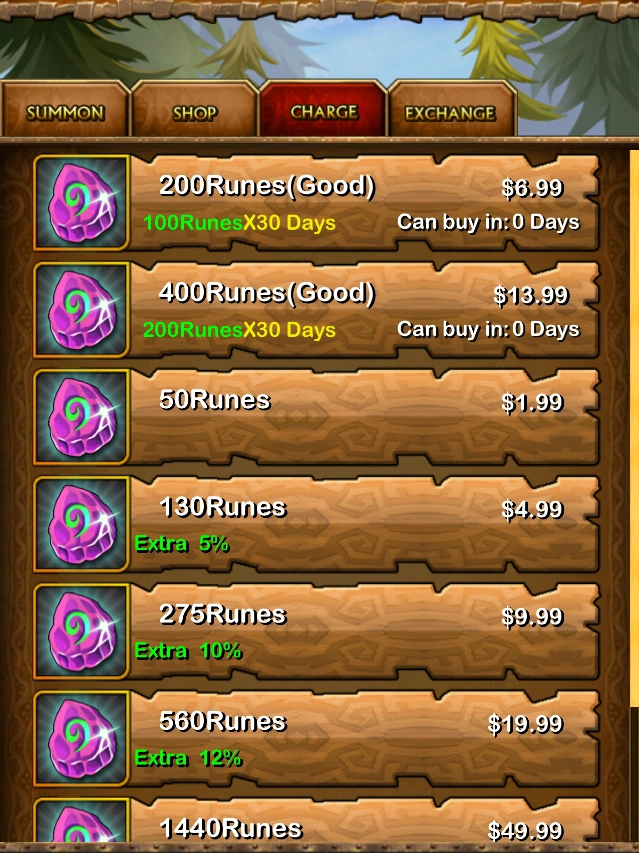
Task: Purchase the $4.99 price for 130Runes
Action: [532, 510]
